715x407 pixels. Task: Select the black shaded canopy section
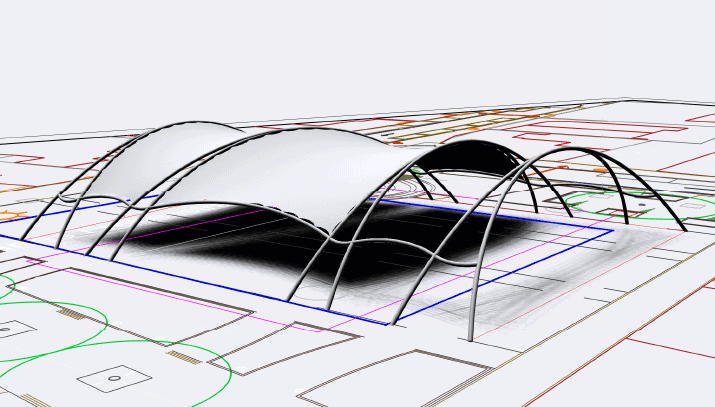(x=470, y=159)
